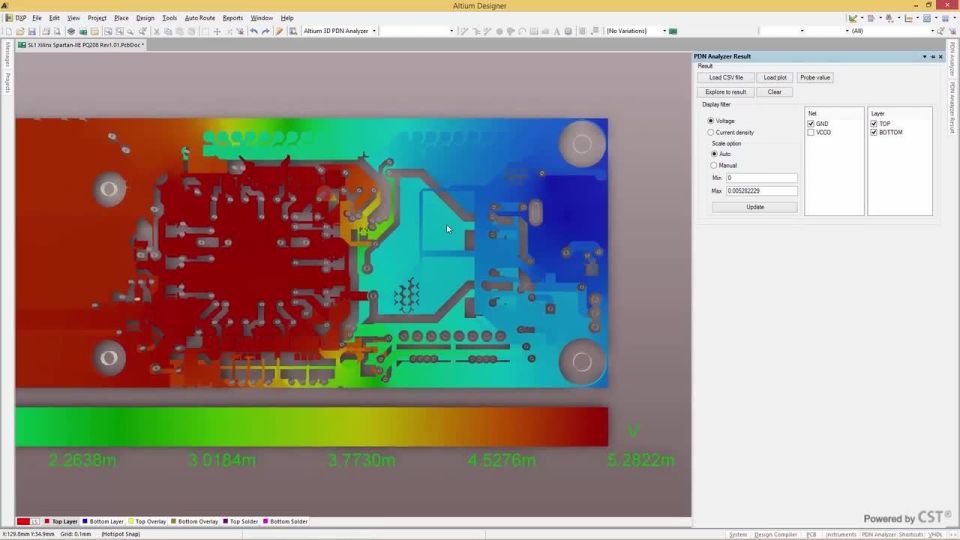
Task: Open the Instruments status bar panel button
Action: (x=841, y=534)
